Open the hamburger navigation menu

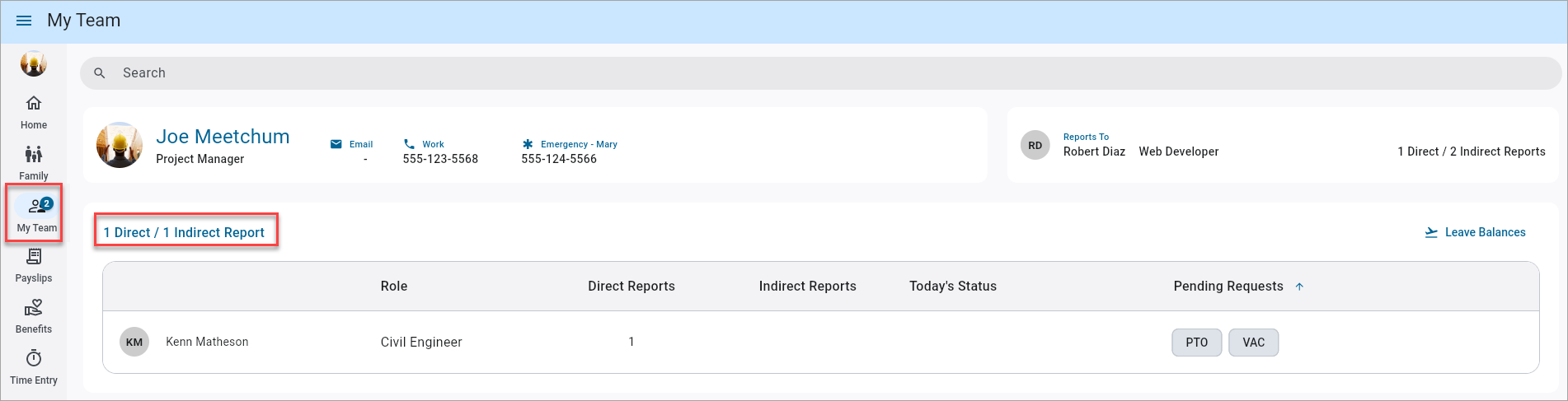point(24,21)
